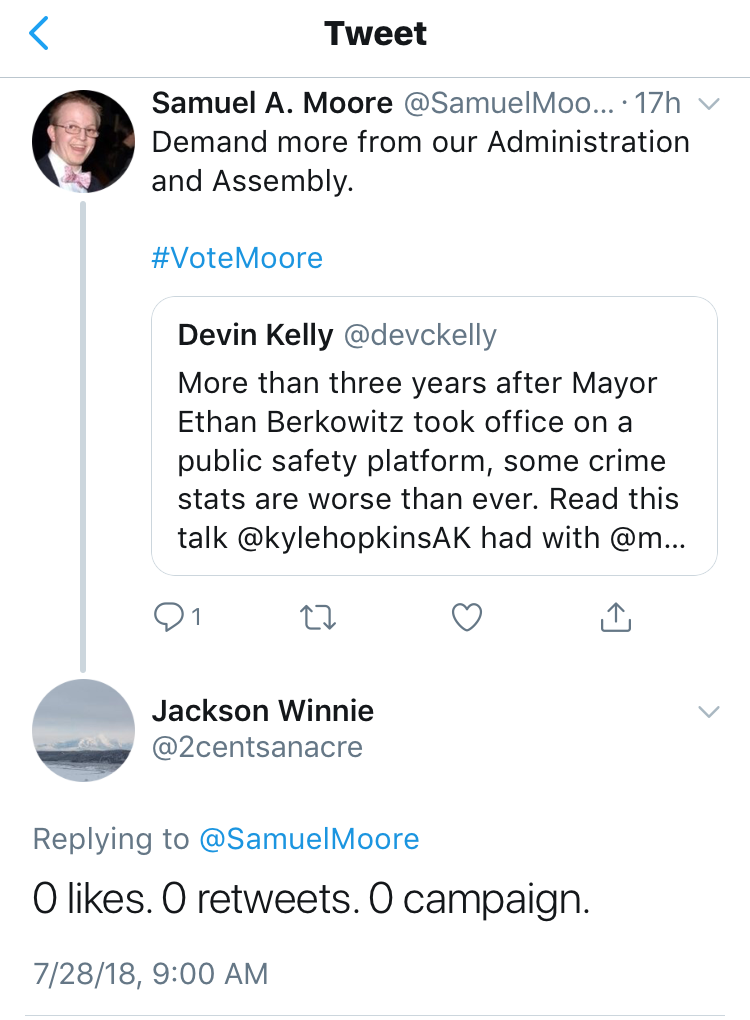
Task: Tap the Samuel A. Moore display name
Action: (x=272, y=103)
